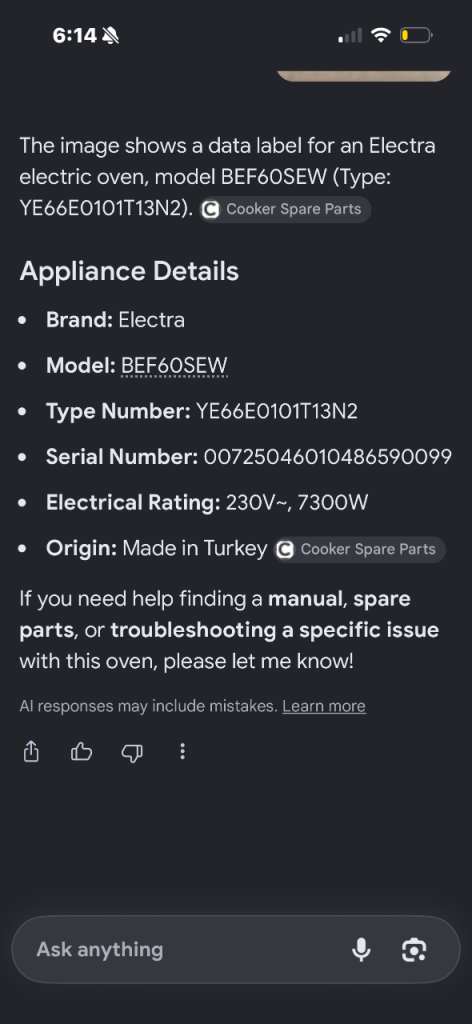
Task: Tap the battery indicator in status bar
Action: coord(416,35)
